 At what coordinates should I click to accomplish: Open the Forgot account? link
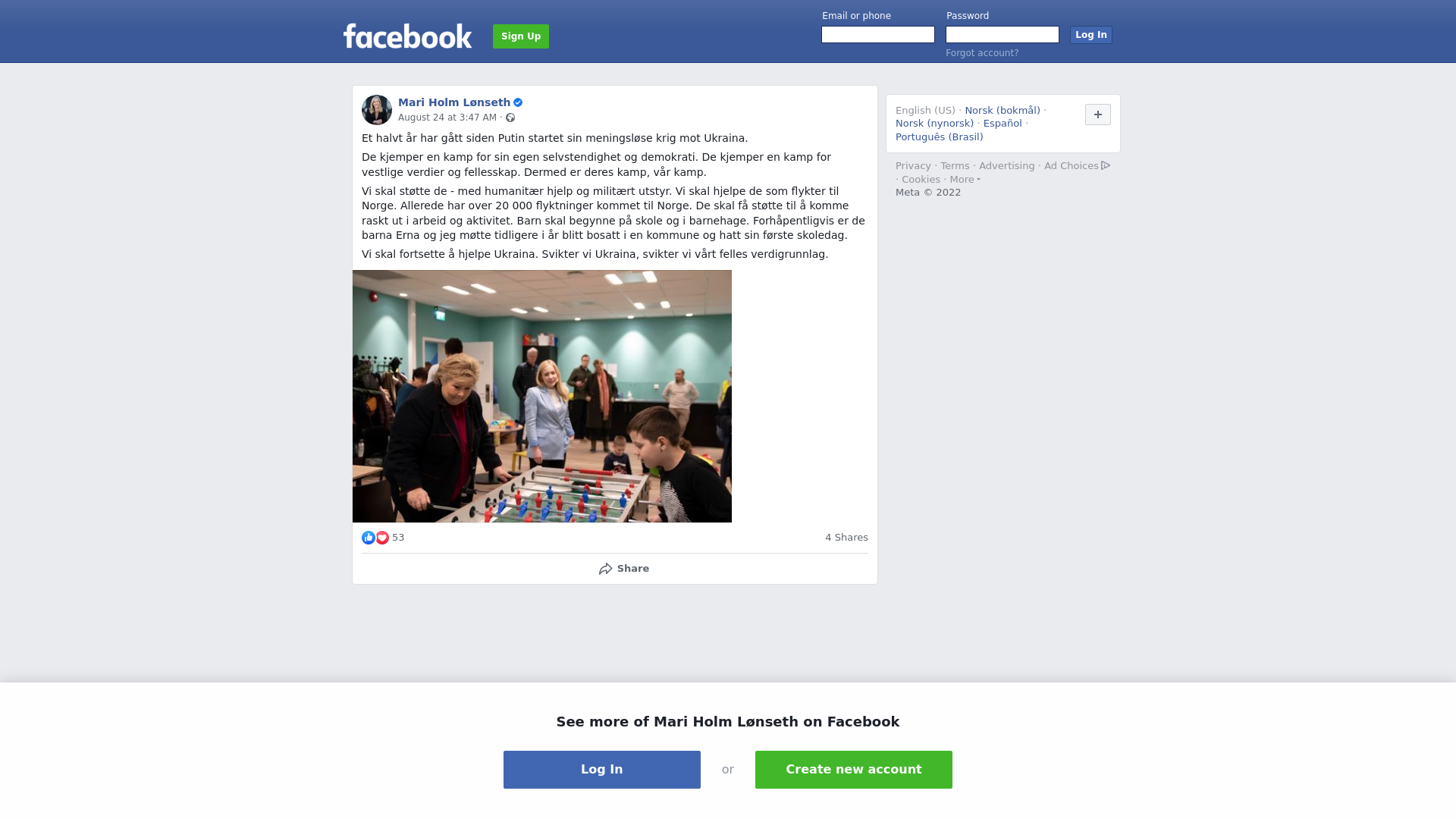click(x=982, y=53)
